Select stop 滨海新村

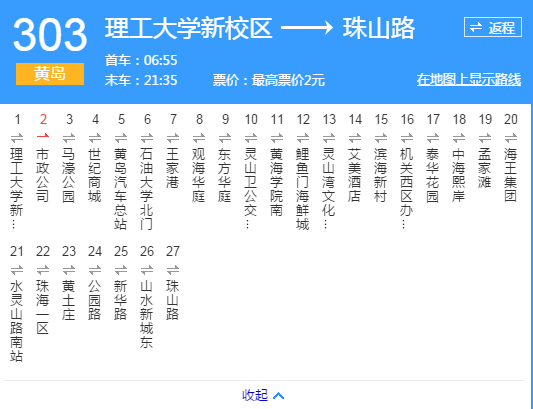[380, 175]
